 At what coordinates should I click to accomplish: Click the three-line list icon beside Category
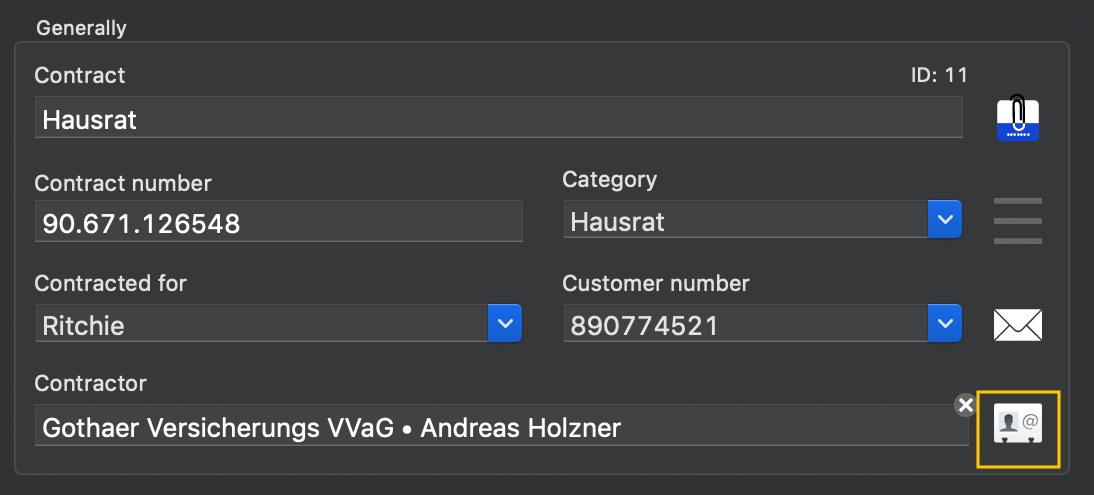(1017, 221)
